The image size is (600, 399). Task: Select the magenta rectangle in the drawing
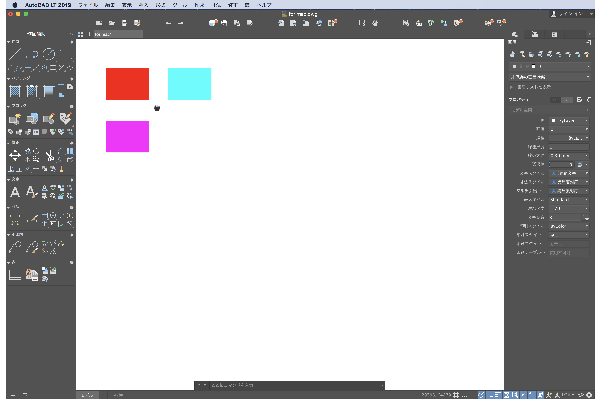pyautogui.click(x=127, y=137)
